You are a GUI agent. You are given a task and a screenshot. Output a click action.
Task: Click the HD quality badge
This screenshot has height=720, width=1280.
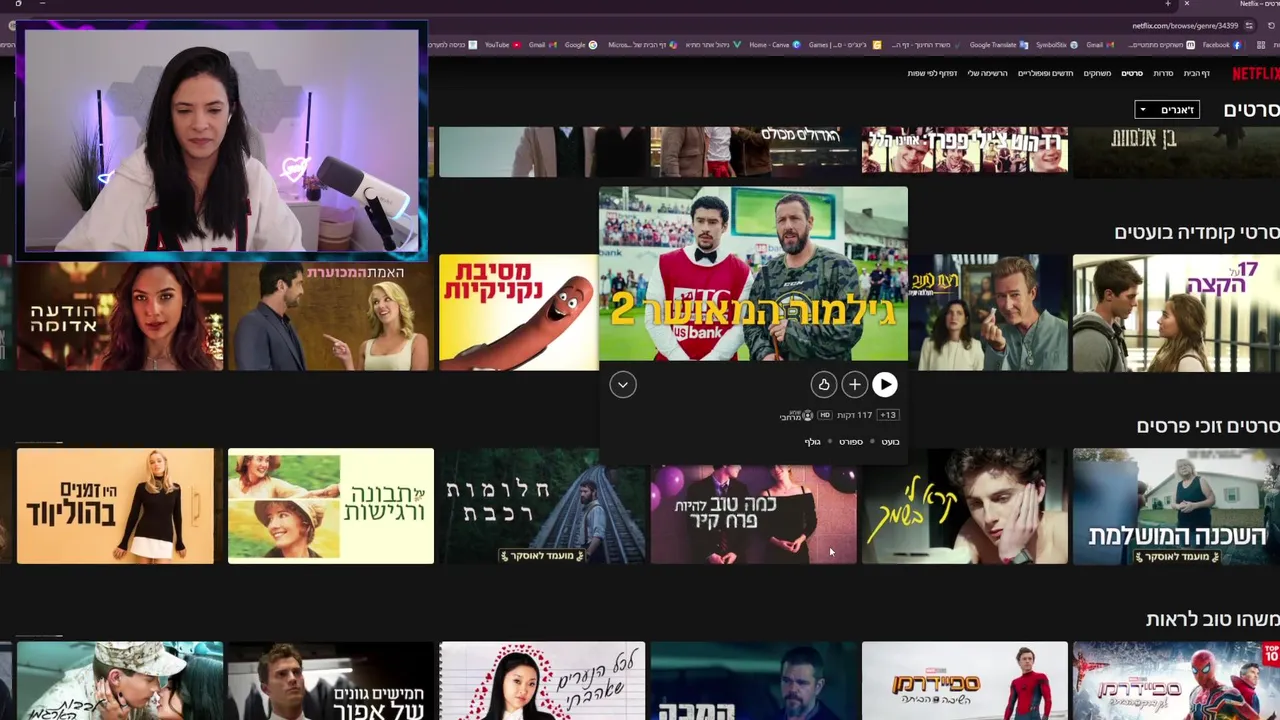point(825,415)
